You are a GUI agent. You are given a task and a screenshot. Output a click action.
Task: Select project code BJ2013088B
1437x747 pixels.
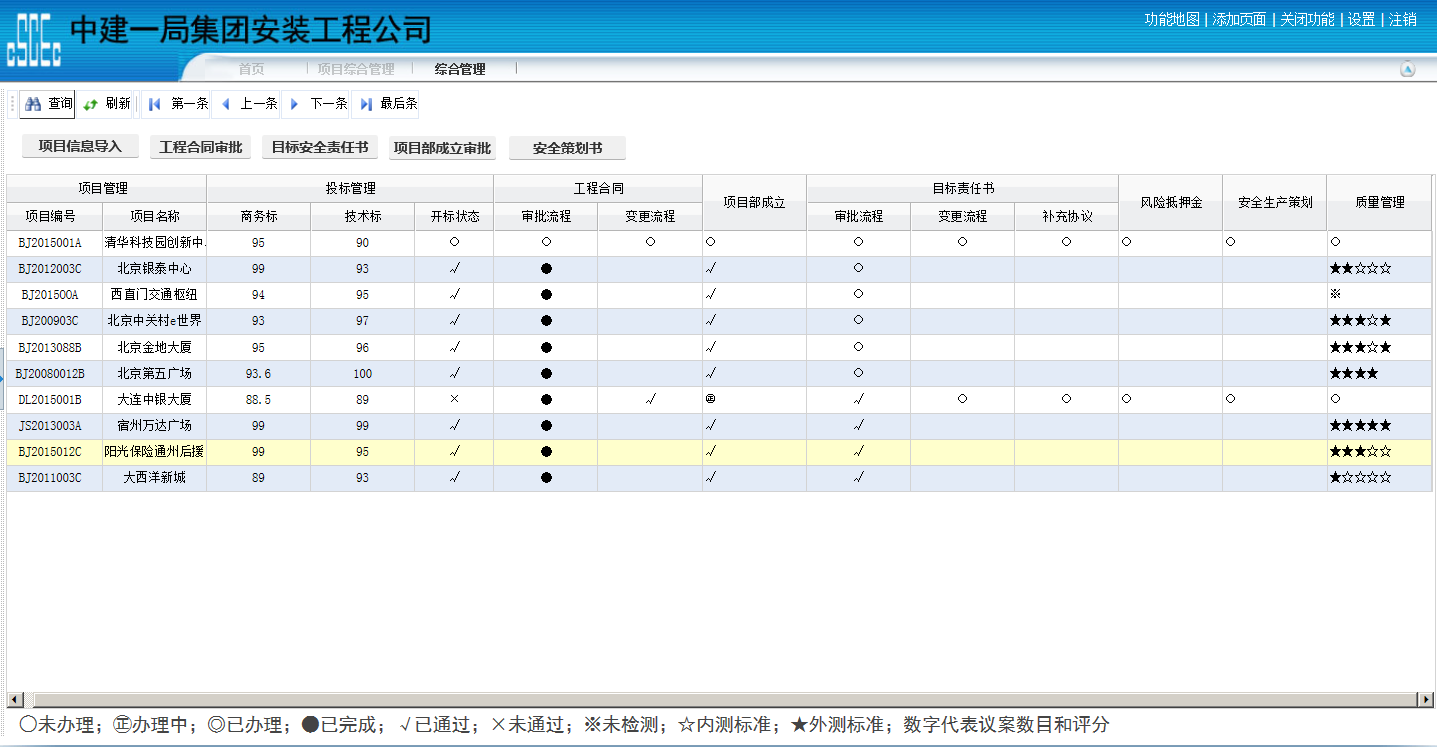point(50,347)
